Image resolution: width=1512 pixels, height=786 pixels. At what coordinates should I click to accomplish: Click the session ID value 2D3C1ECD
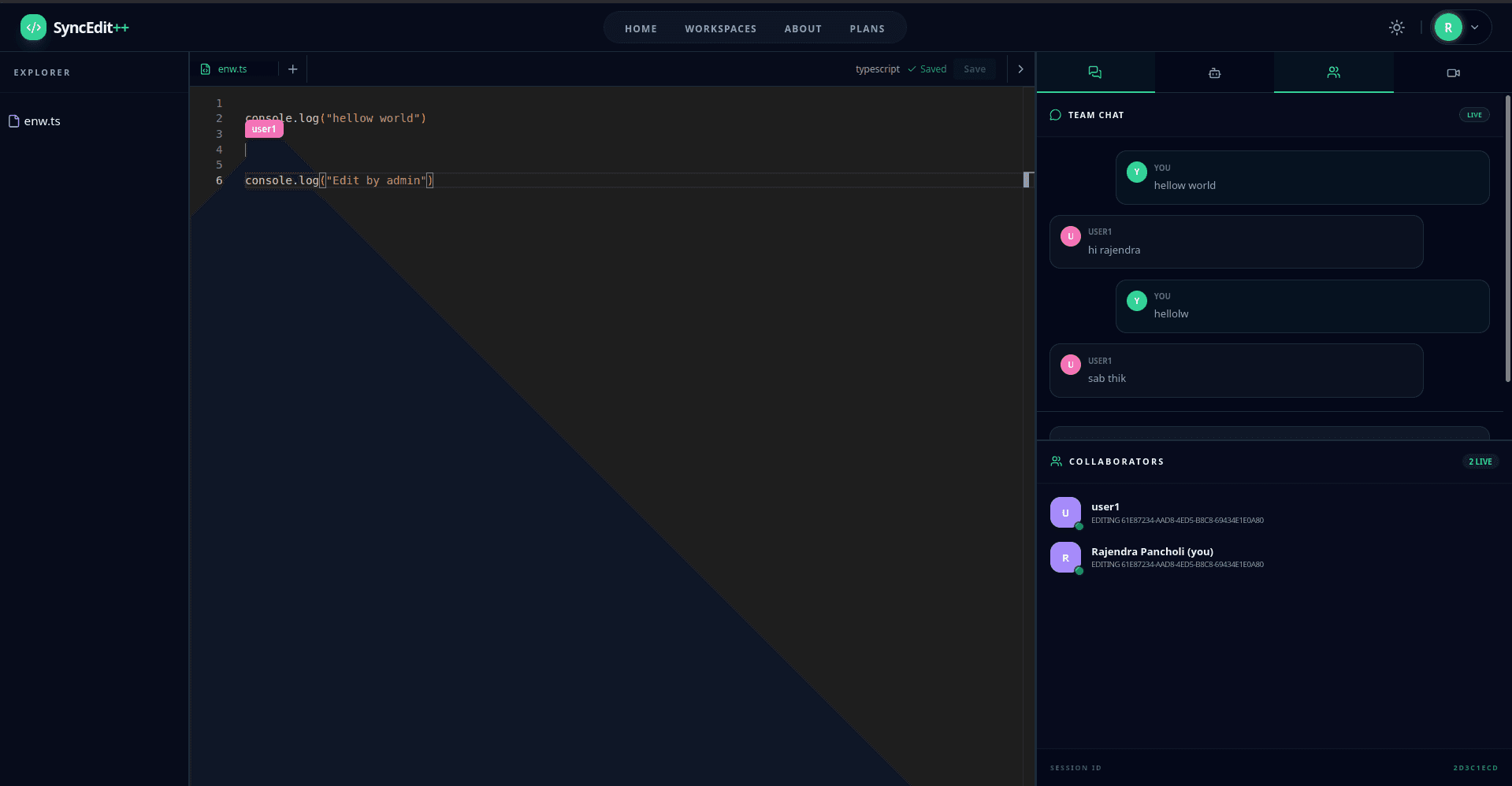(1475, 768)
